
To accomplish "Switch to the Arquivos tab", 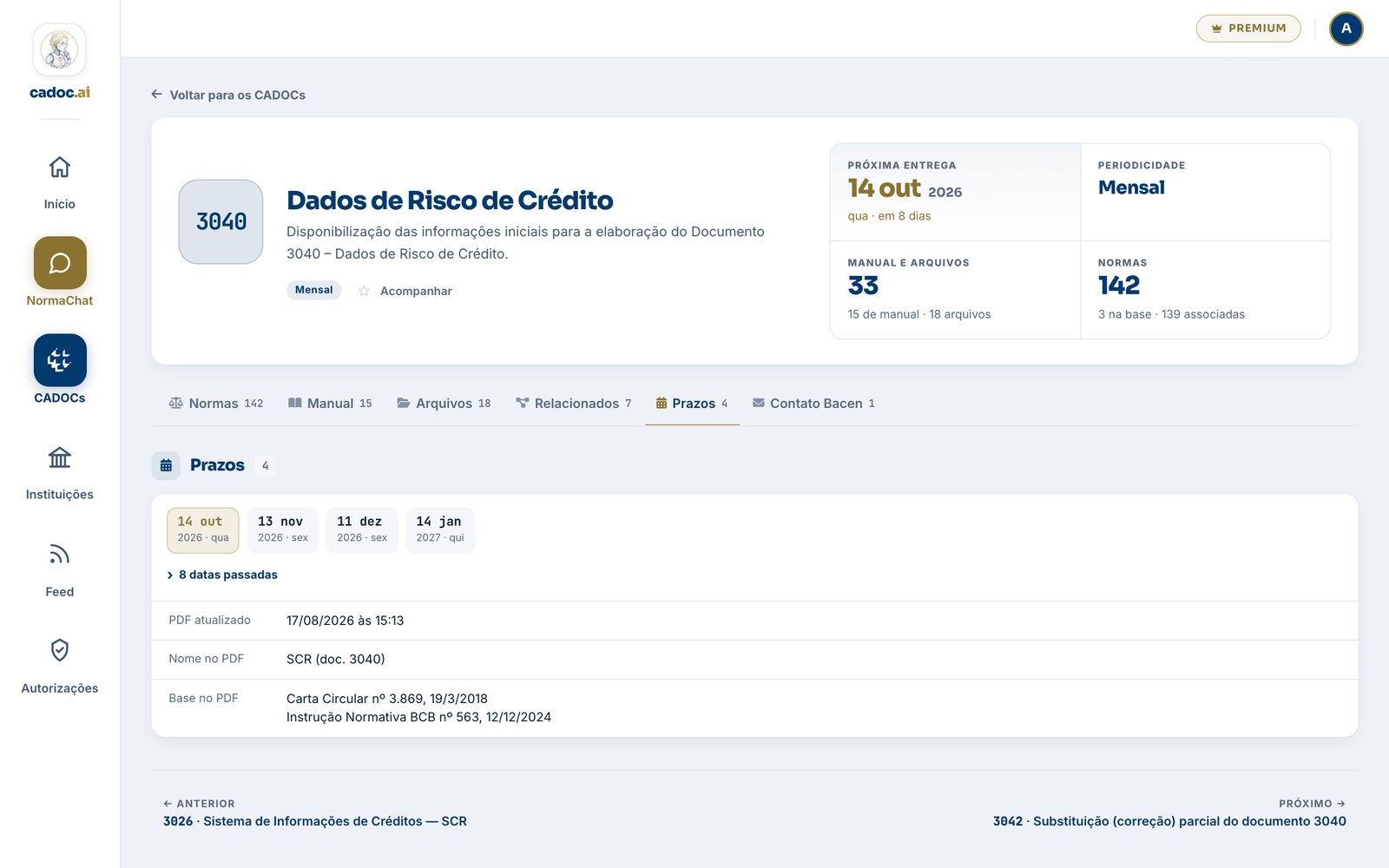I will pyautogui.click(x=444, y=403).
